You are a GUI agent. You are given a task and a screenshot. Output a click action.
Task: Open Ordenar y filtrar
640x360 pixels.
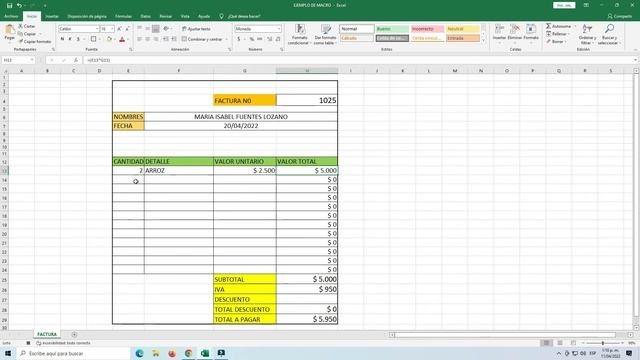click(587, 34)
